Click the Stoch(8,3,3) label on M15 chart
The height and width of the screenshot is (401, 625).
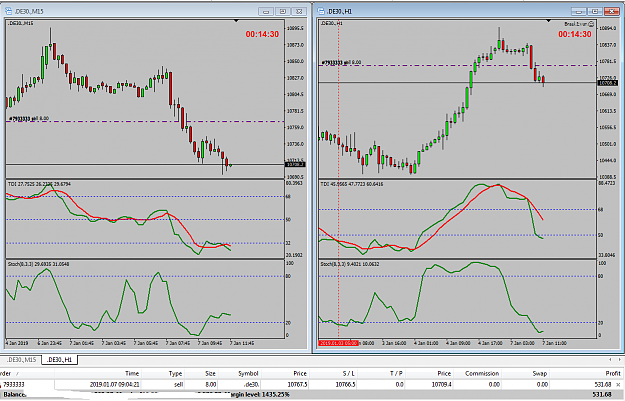click(38, 264)
